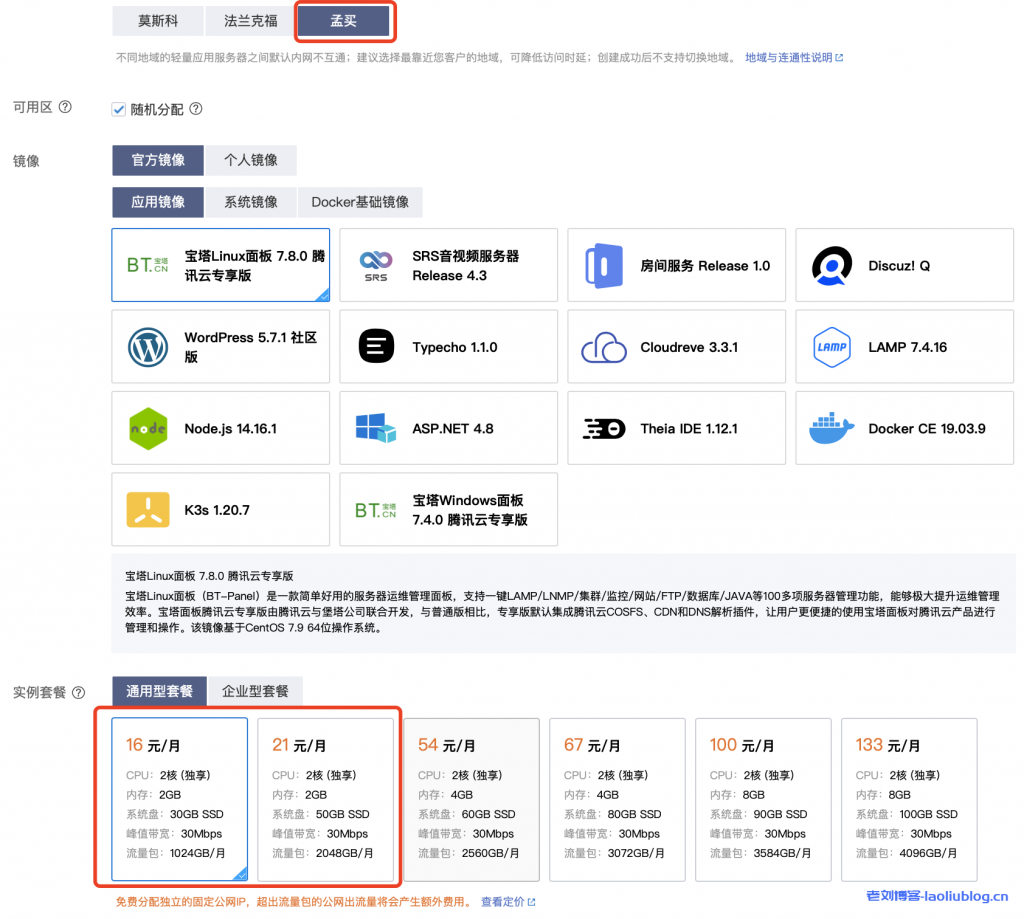The width and height of the screenshot is (1024, 919).
Task: Choose the Docker CE 19.03.9 whale icon
Action: point(832,429)
